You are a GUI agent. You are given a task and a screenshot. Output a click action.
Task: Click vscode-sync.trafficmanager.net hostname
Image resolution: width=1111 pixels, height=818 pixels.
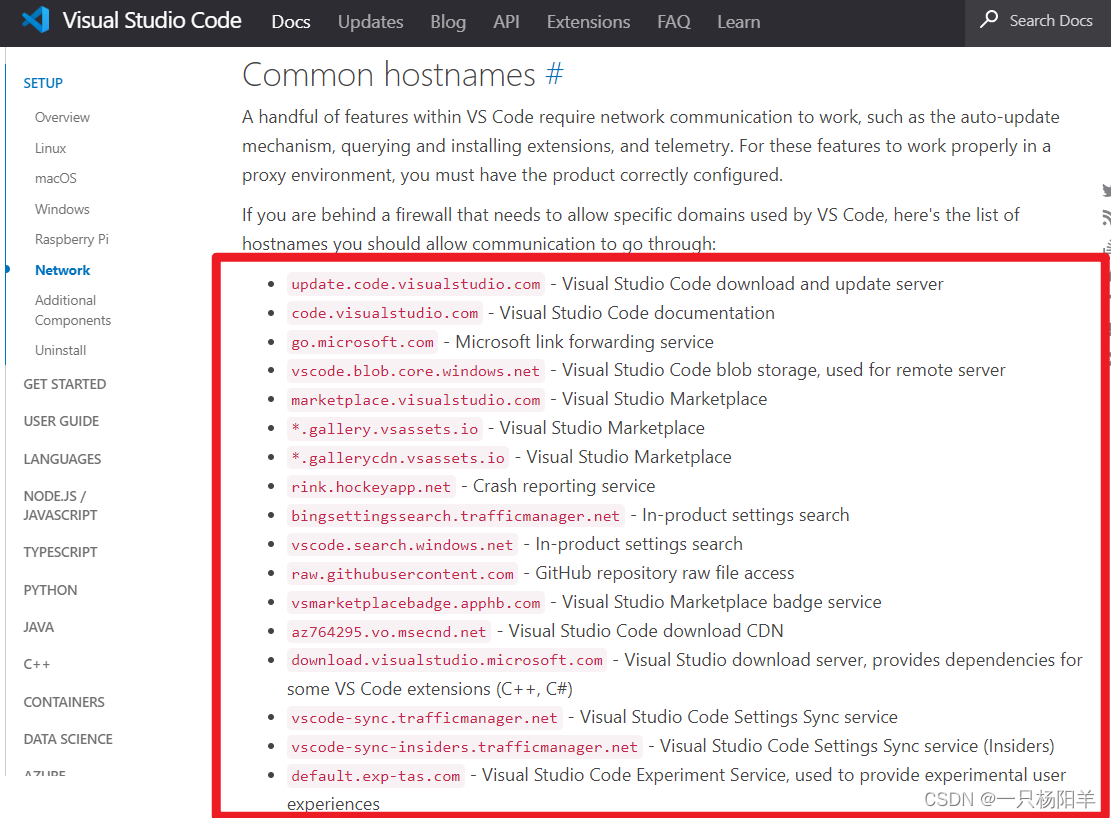[x=424, y=718]
